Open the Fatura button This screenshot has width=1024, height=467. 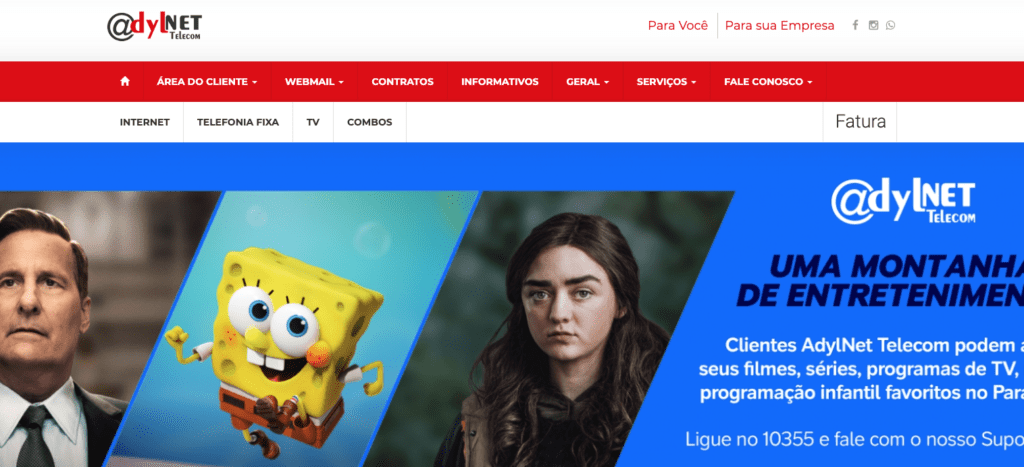click(x=860, y=121)
